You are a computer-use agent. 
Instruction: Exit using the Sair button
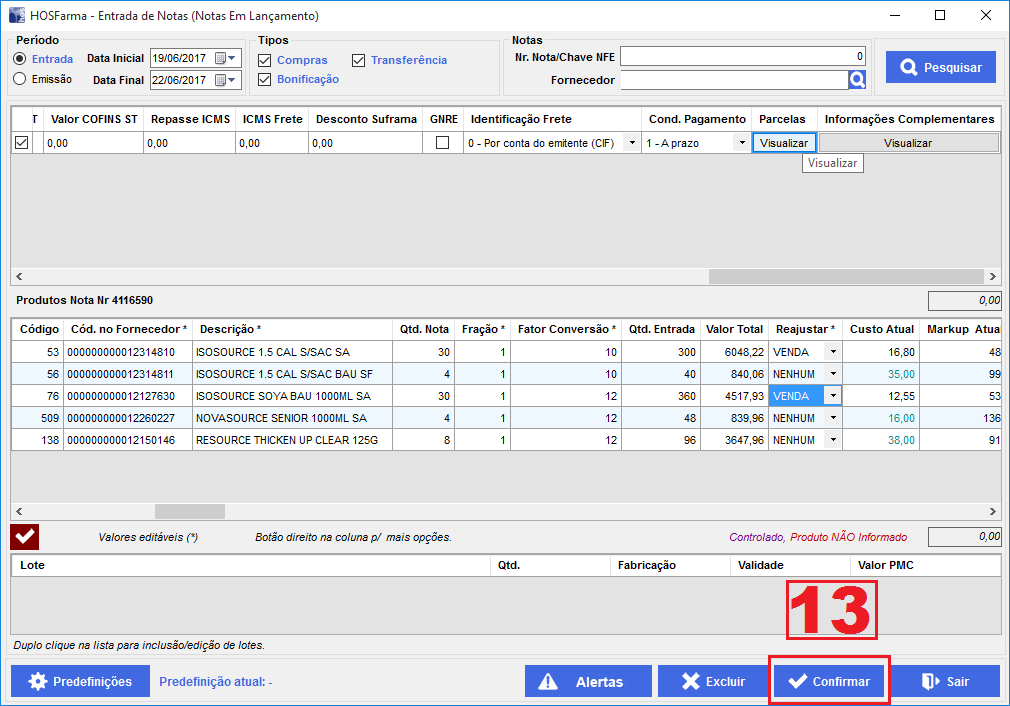[x=945, y=681]
